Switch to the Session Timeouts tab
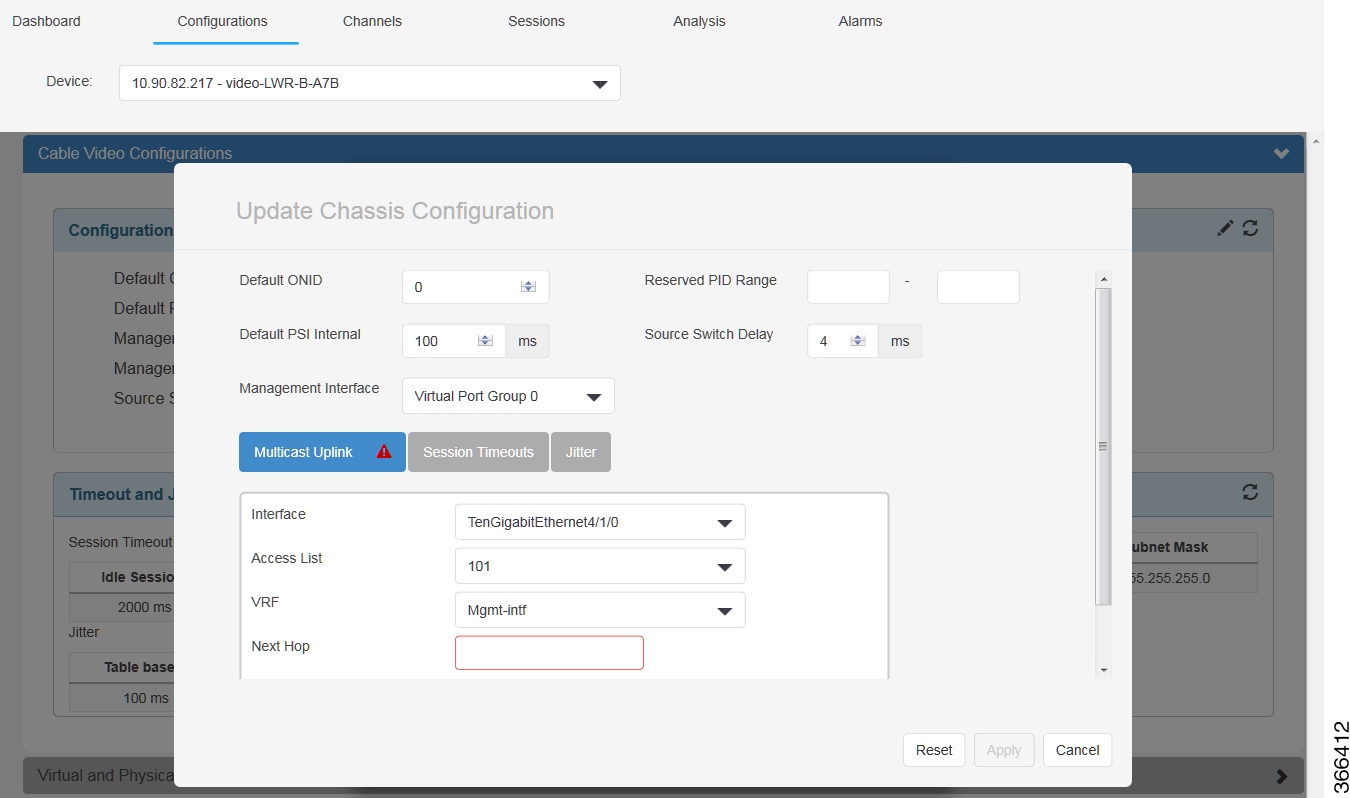The height and width of the screenshot is (798, 1350). click(478, 452)
